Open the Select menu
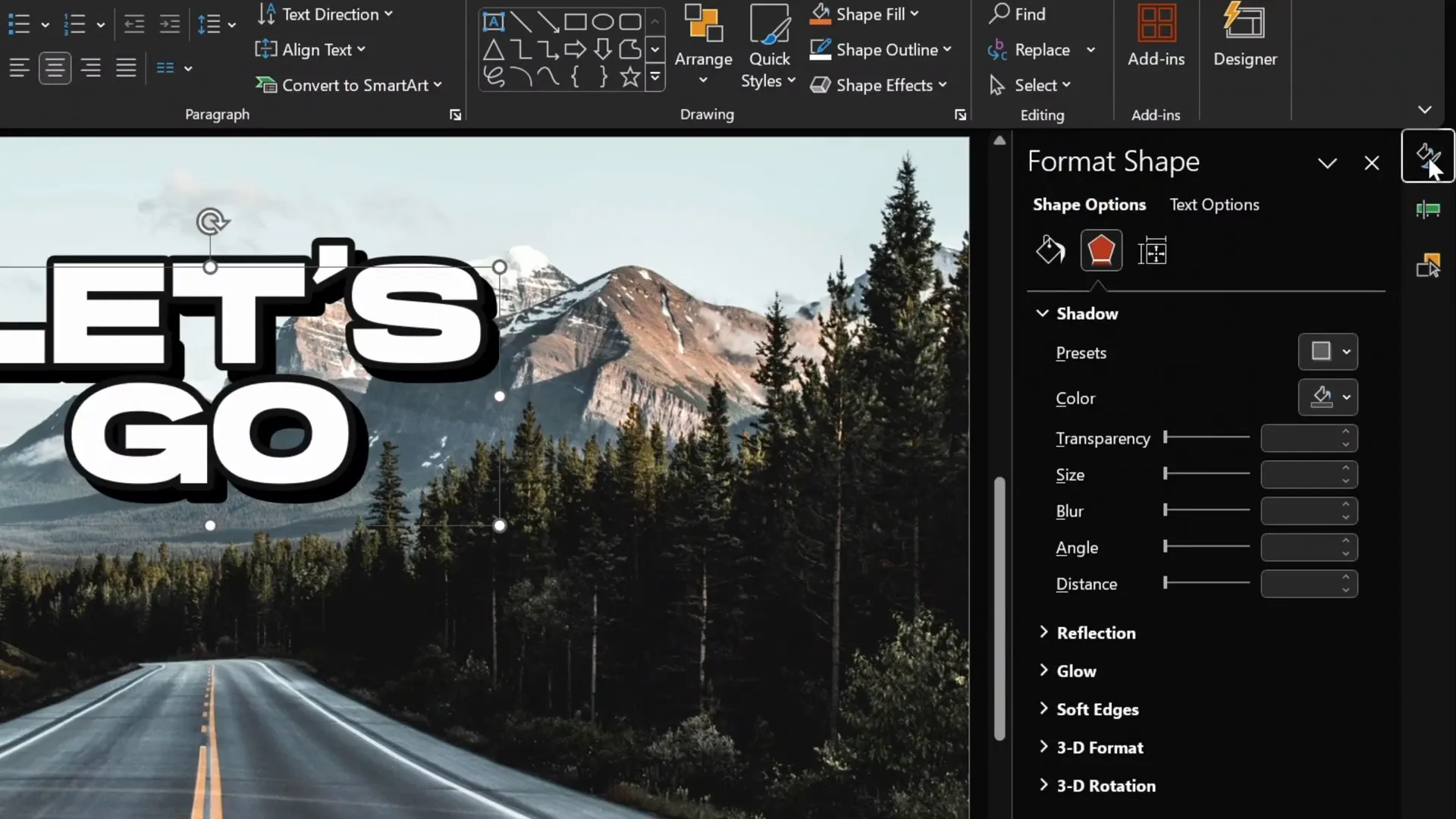 [x=1031, y=85]
